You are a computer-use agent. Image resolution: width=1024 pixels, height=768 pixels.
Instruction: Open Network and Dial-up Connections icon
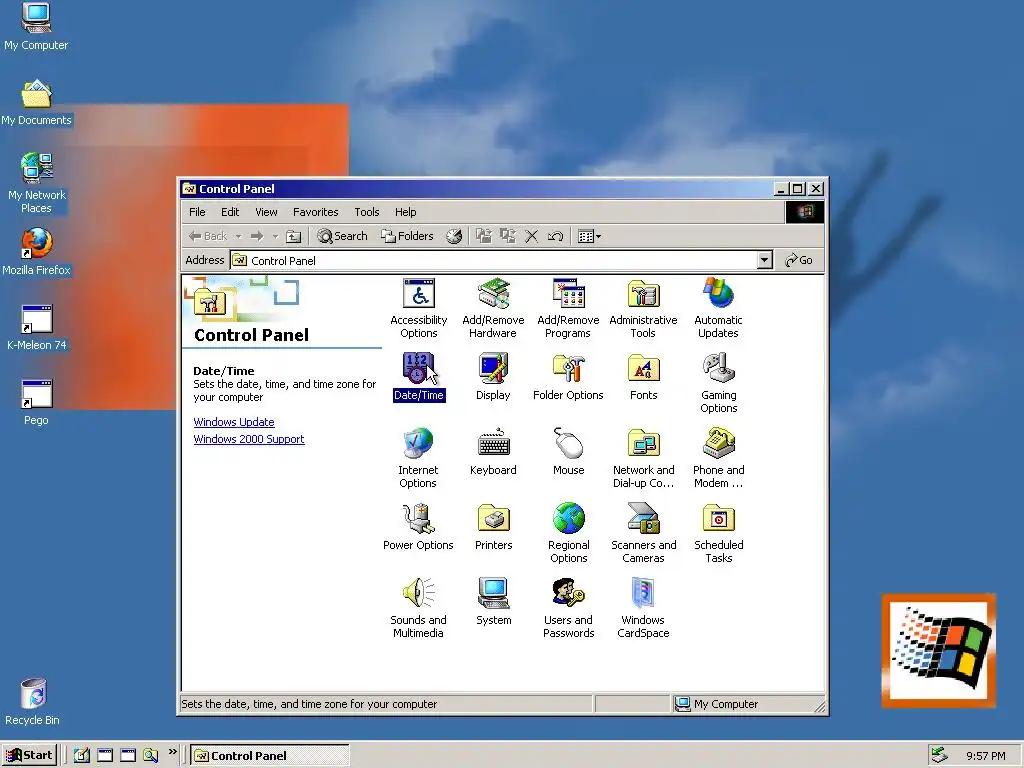coord(643,458)
